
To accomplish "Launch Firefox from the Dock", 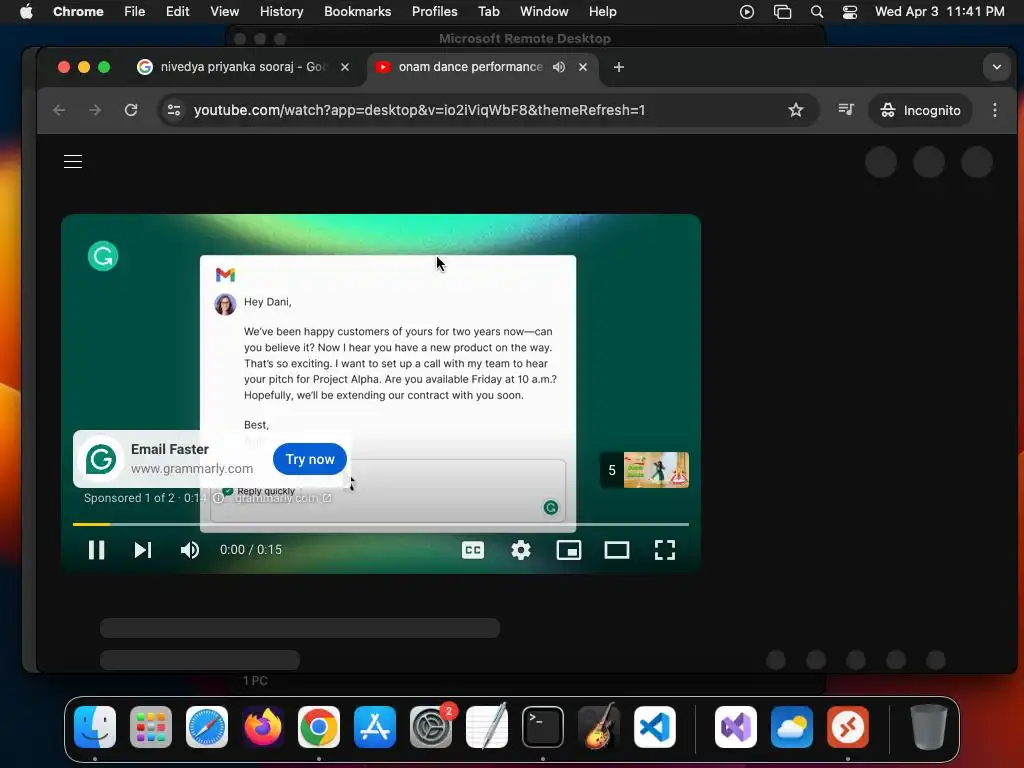I will tap(263, 727).
